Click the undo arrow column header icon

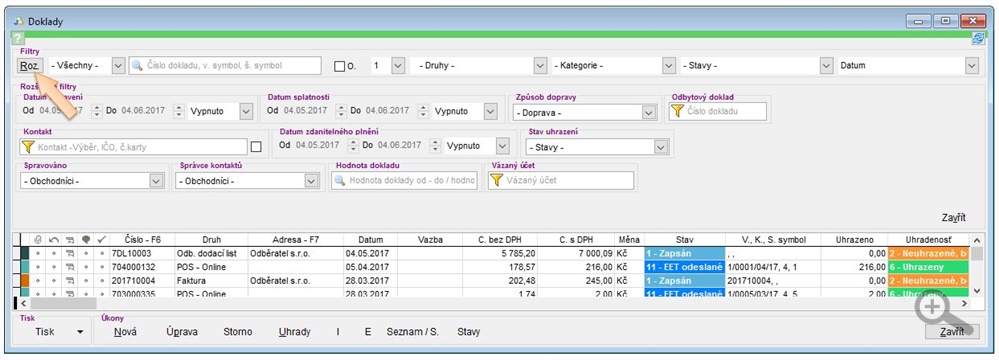[x=54, y=240]
